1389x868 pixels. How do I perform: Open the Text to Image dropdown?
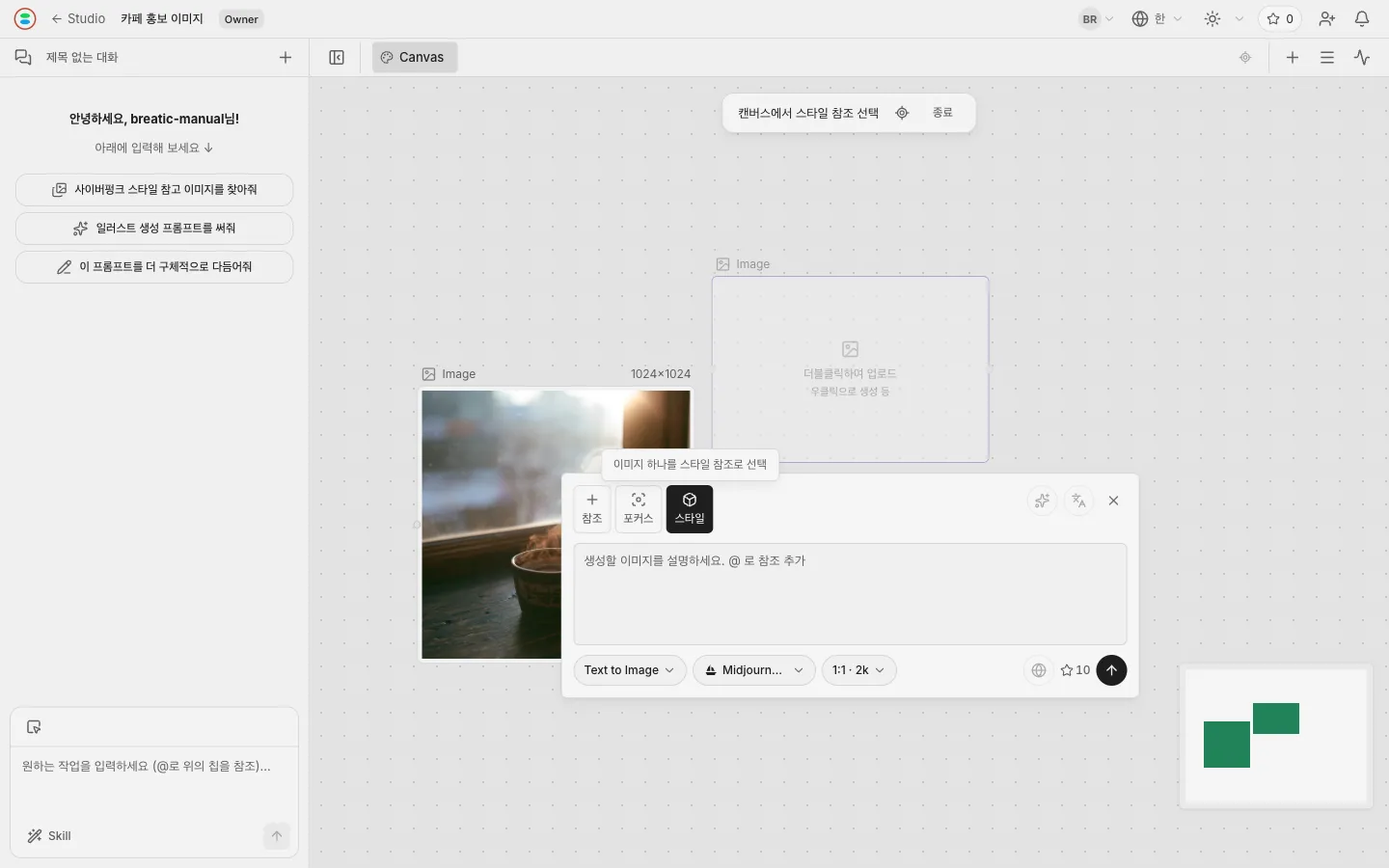630,670
